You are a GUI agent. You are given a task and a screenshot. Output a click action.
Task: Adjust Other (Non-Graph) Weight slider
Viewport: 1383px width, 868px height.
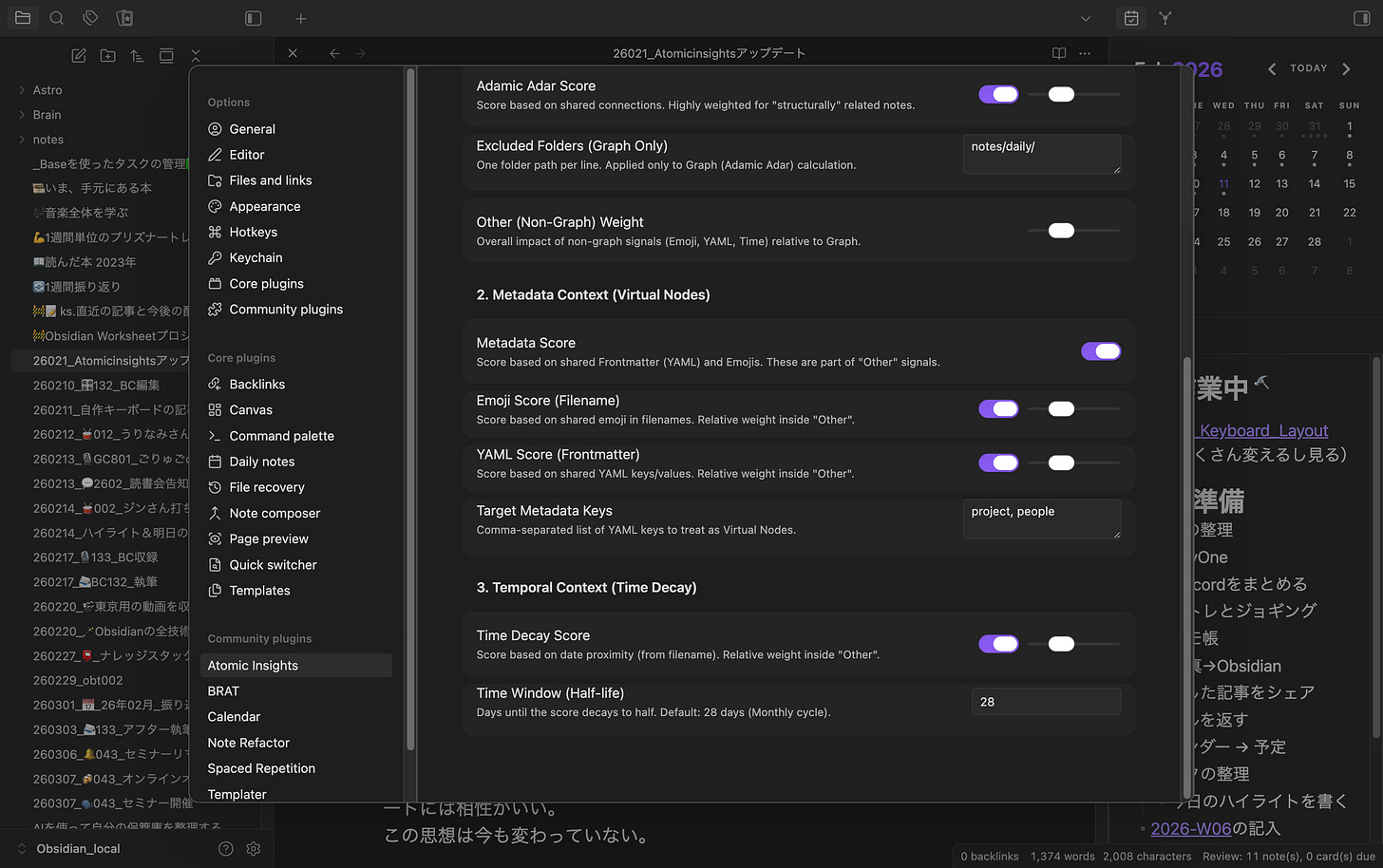[x=1074, y=230]
